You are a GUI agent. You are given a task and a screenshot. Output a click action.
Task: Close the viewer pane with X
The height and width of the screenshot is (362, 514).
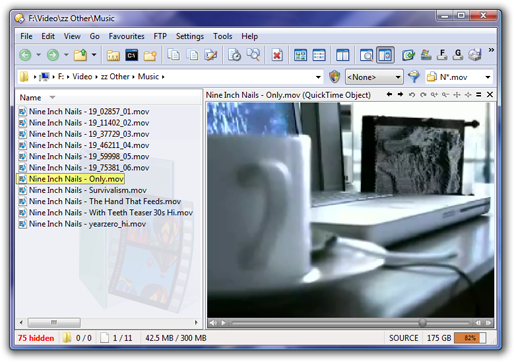pyautogui.click(x=490, y=95)
